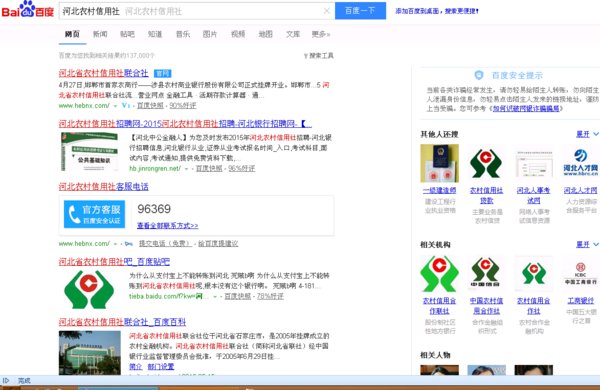Switch to the 音乐 tab

[183, 34]
